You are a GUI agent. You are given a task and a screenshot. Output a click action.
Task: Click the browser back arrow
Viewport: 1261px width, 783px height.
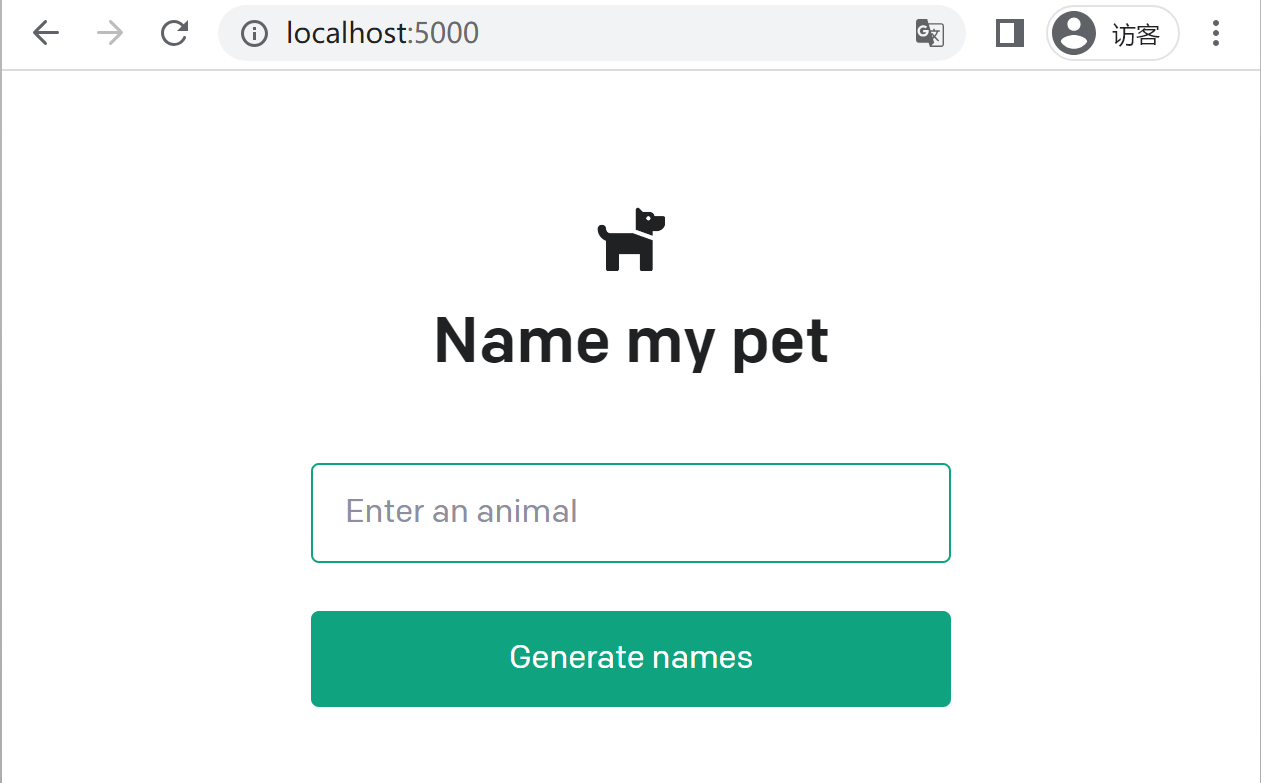[46, 33]
